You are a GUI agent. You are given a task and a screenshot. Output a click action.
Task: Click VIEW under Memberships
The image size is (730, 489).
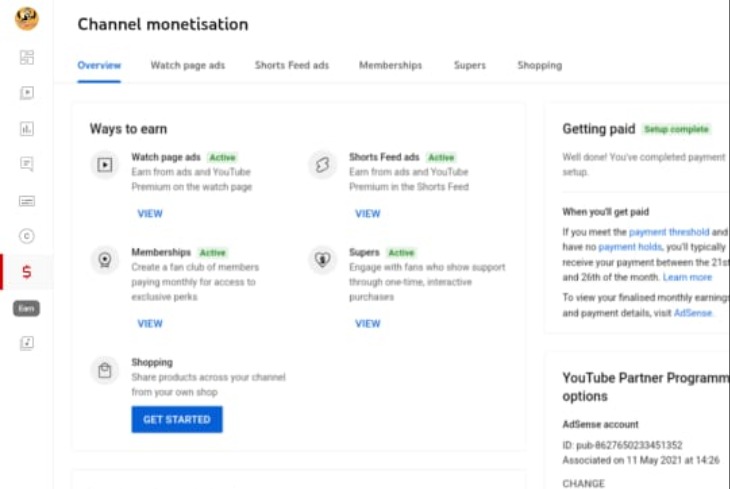pos(150,324)
